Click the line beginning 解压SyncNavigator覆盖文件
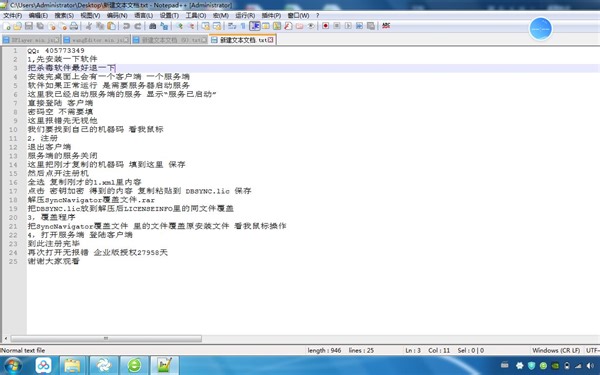The image size is (600, 375). coord(91,200)
